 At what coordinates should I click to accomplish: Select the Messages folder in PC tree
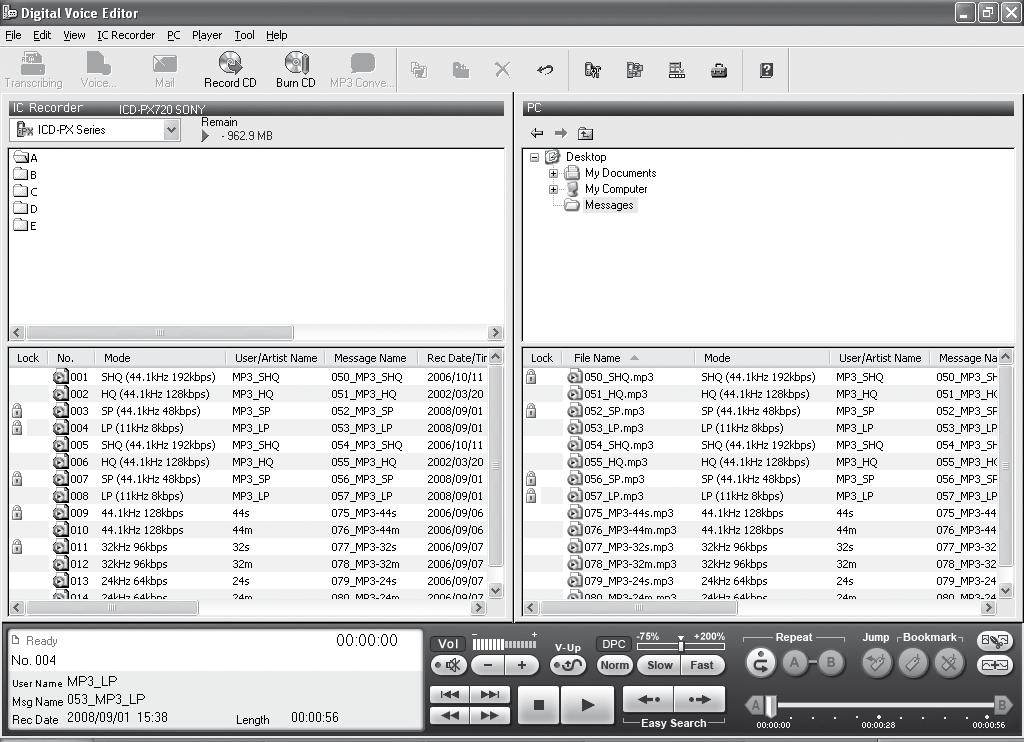609,205
